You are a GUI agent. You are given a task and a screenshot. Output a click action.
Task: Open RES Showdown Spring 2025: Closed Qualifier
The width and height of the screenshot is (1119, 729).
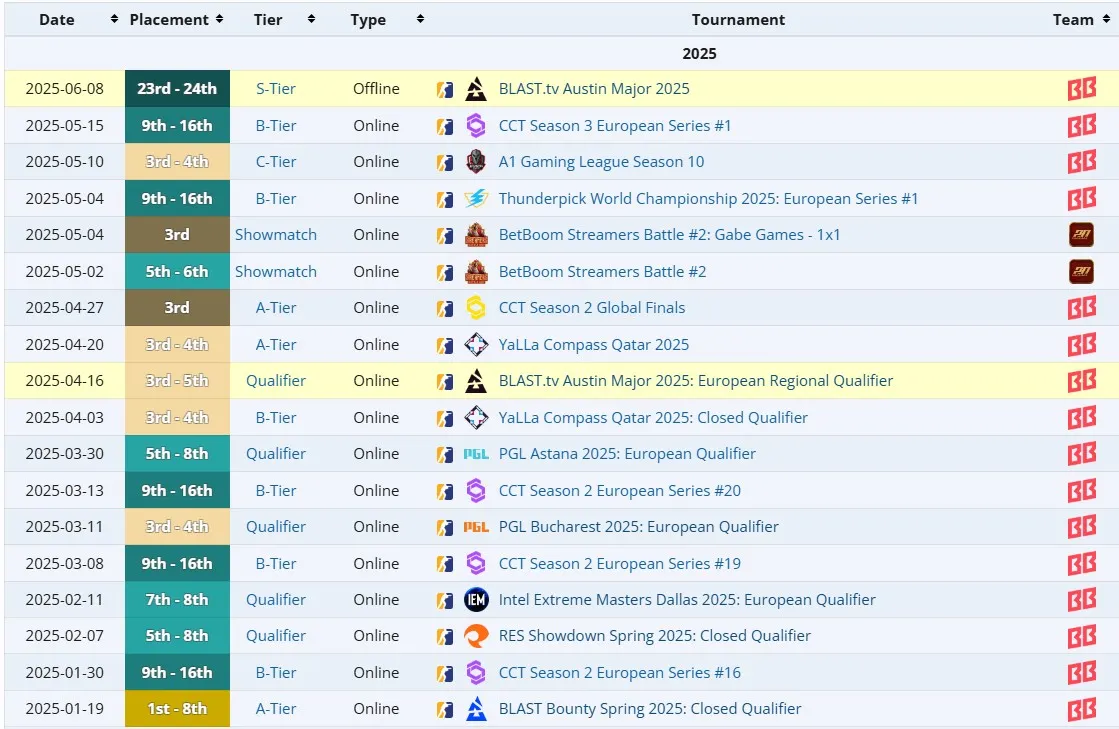click(654, 636)
